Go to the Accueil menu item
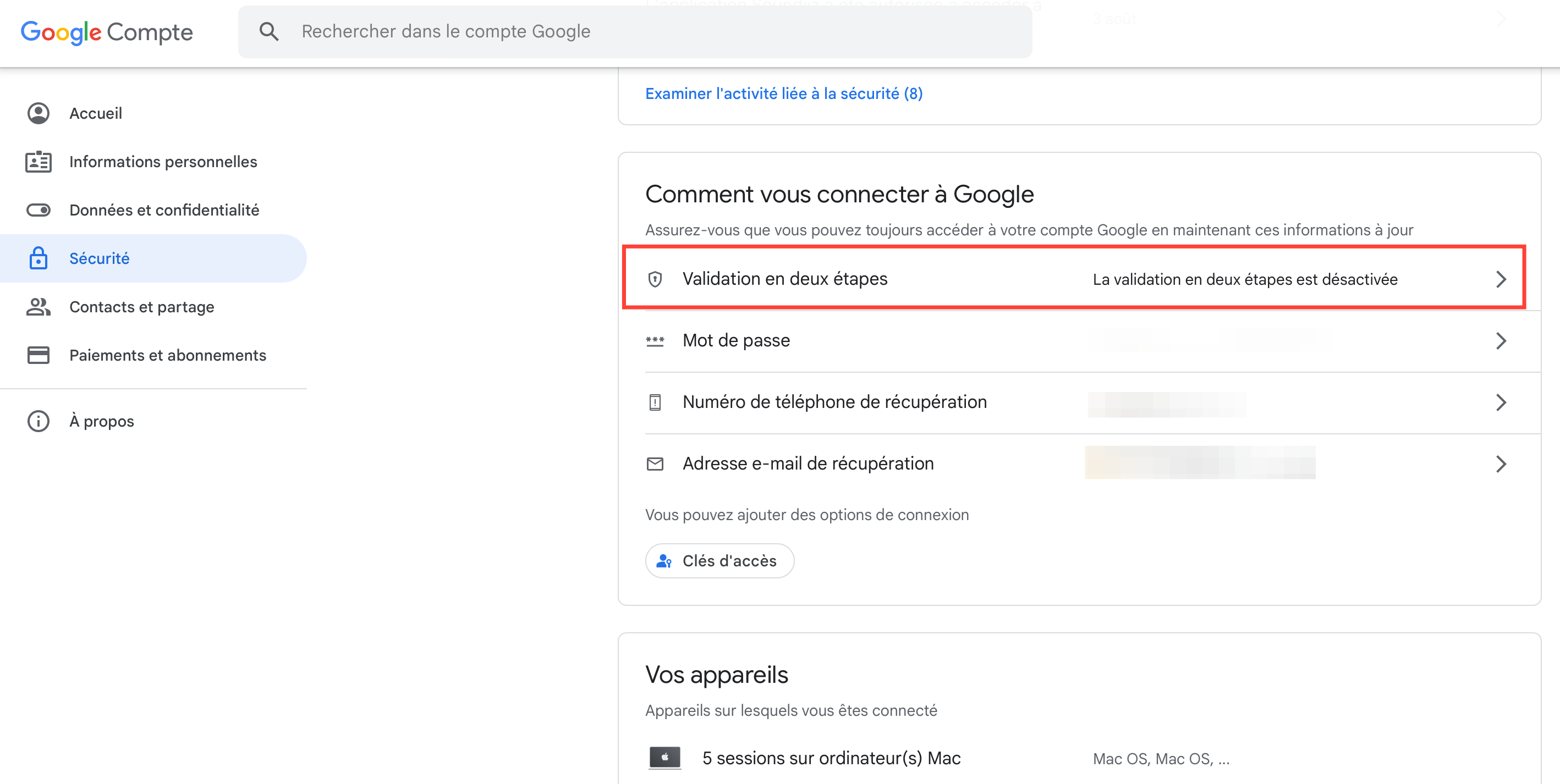The width and height of the screenshot is (1560, 784). [96, 113]
